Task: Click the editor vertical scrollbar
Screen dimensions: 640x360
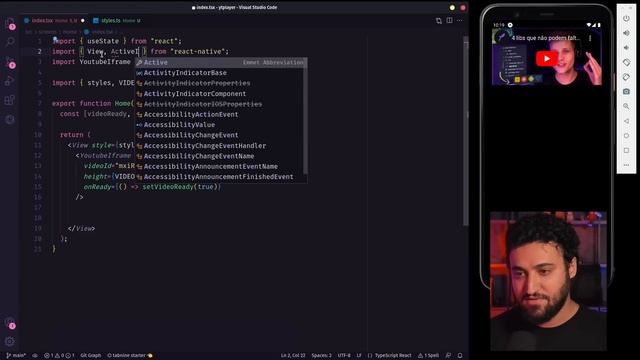Action: (466, 131)
